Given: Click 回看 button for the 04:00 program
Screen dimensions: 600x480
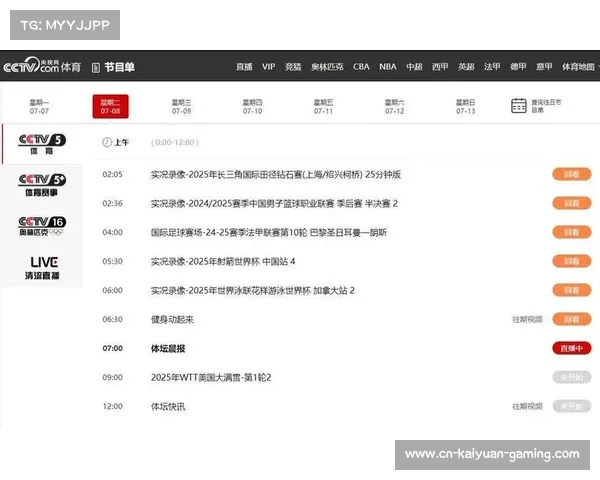Looking at the screenshot, I should pyautogui.click(x=572, y=232).
